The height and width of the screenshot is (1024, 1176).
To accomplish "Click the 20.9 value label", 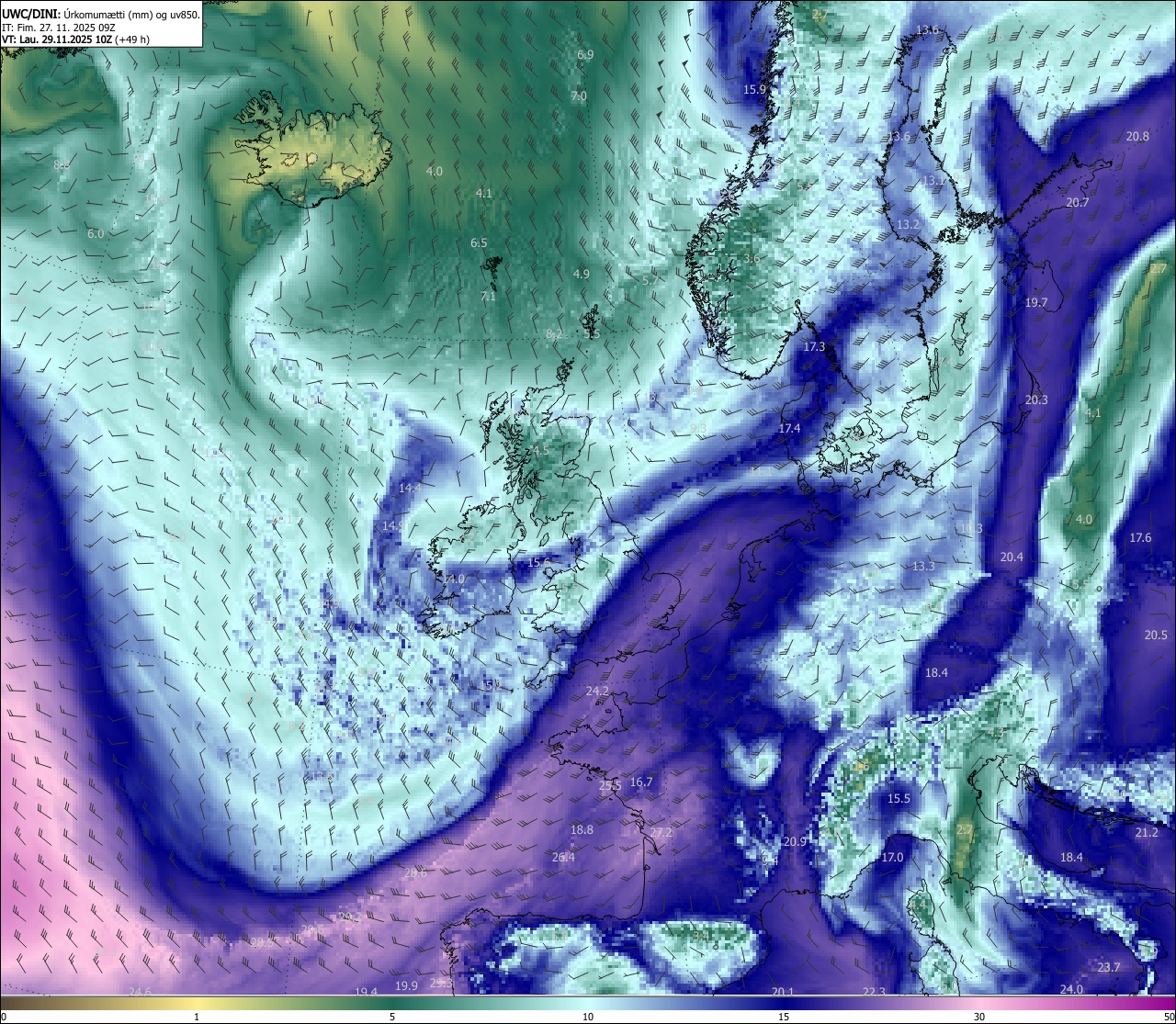I will pos(795,841).
